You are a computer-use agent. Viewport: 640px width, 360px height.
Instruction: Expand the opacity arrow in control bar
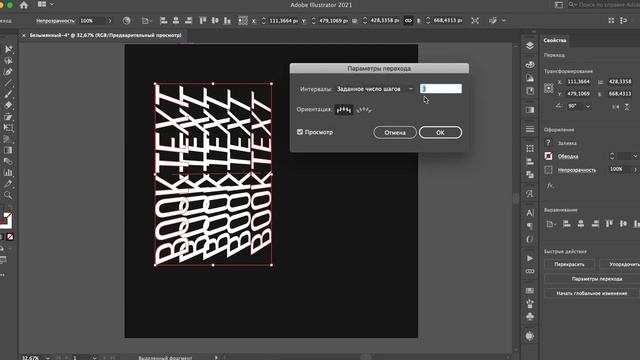point(110,20)
